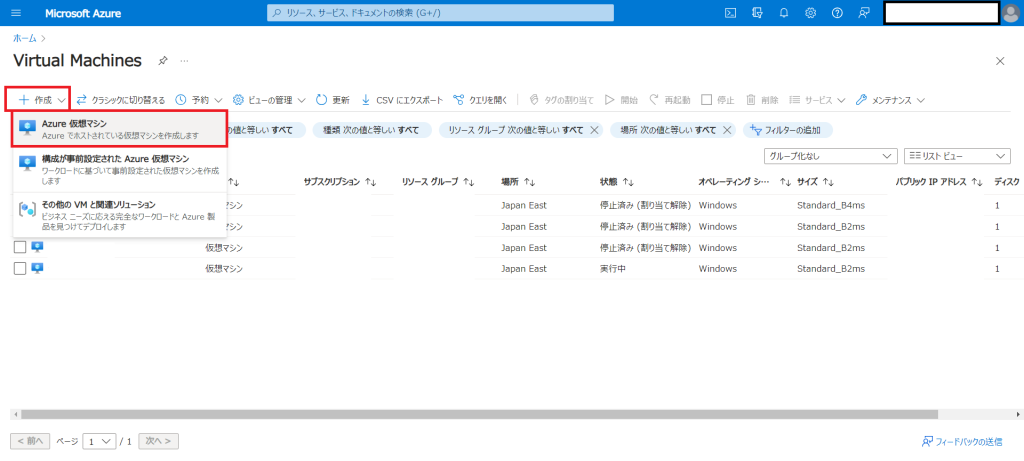Image resolution: width=1024 pixels, height=461 pixels.
Task: Open the help question mark icon
Action: 837,13
